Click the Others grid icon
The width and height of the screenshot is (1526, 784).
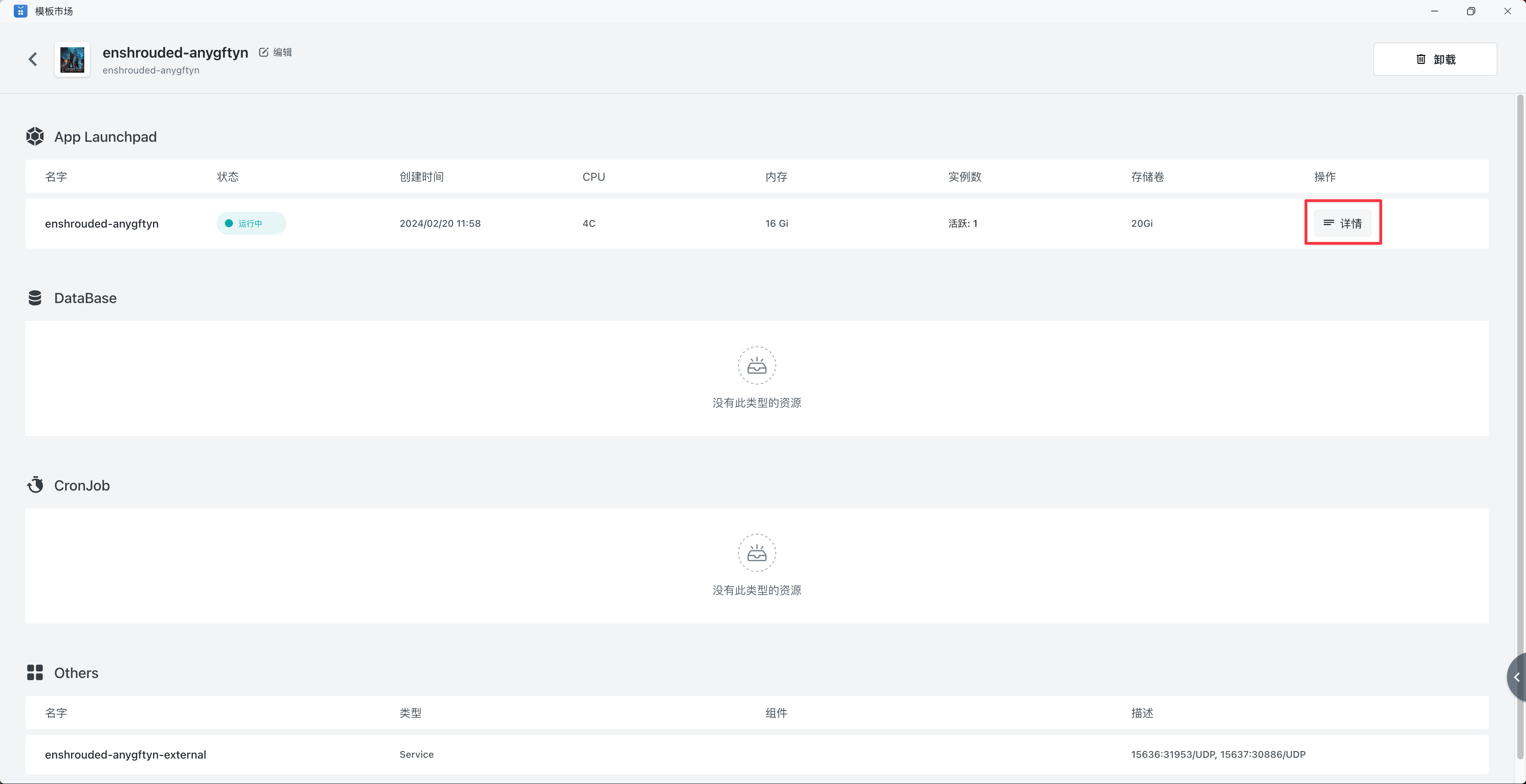pos(35,673)
